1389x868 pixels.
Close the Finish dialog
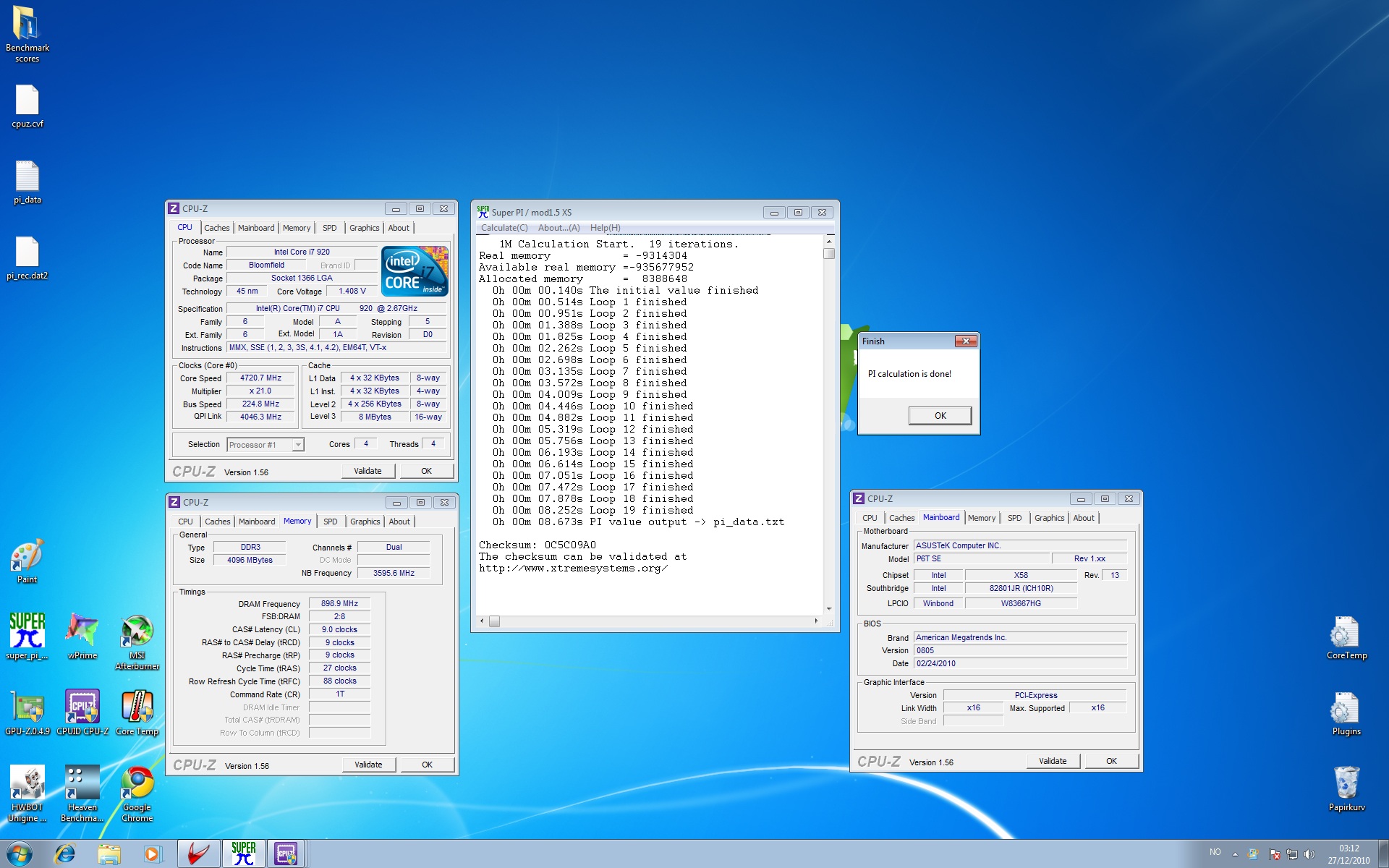pos(966,341)
